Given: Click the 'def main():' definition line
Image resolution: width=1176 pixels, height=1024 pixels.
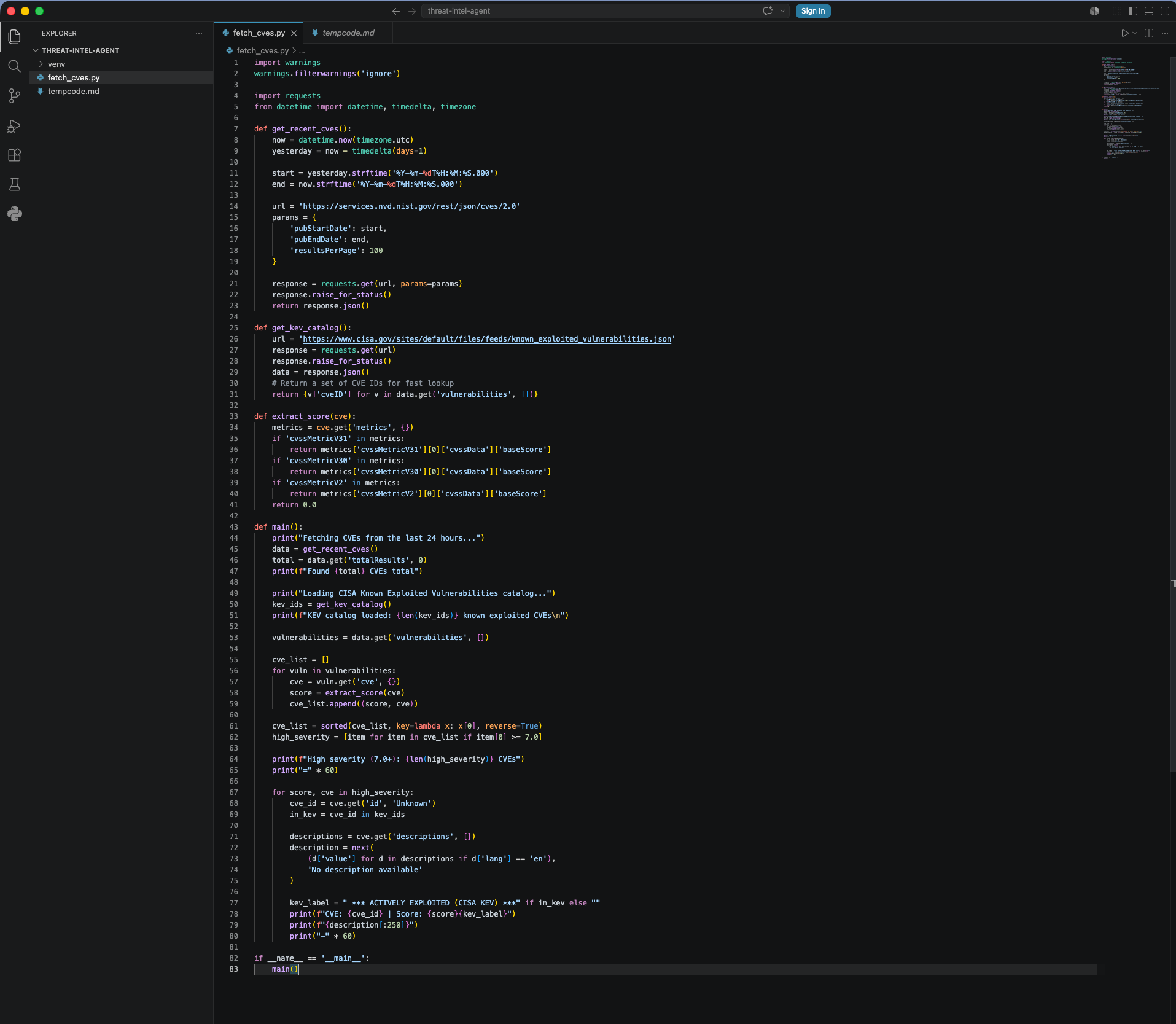Looking at the screenshot, I should click(x=278, y=527).
